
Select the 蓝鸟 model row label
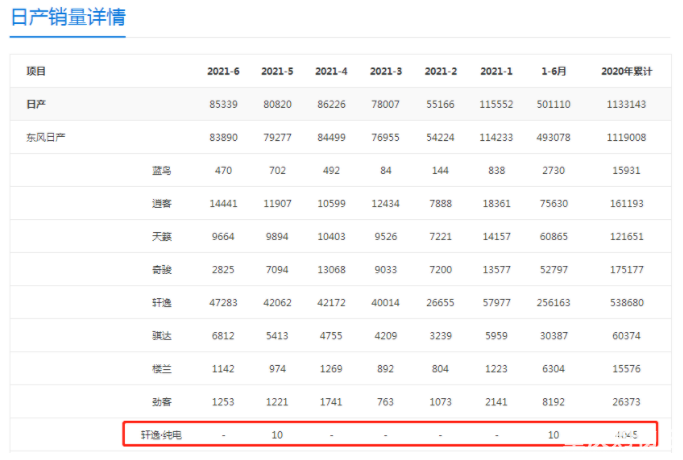click(162, 170)
